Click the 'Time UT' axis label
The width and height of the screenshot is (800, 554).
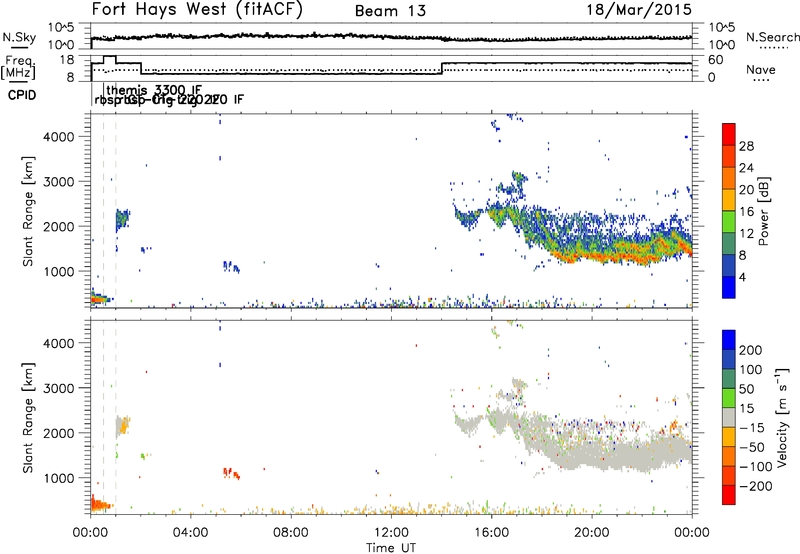pyautogui.click(x=391, y=548)
